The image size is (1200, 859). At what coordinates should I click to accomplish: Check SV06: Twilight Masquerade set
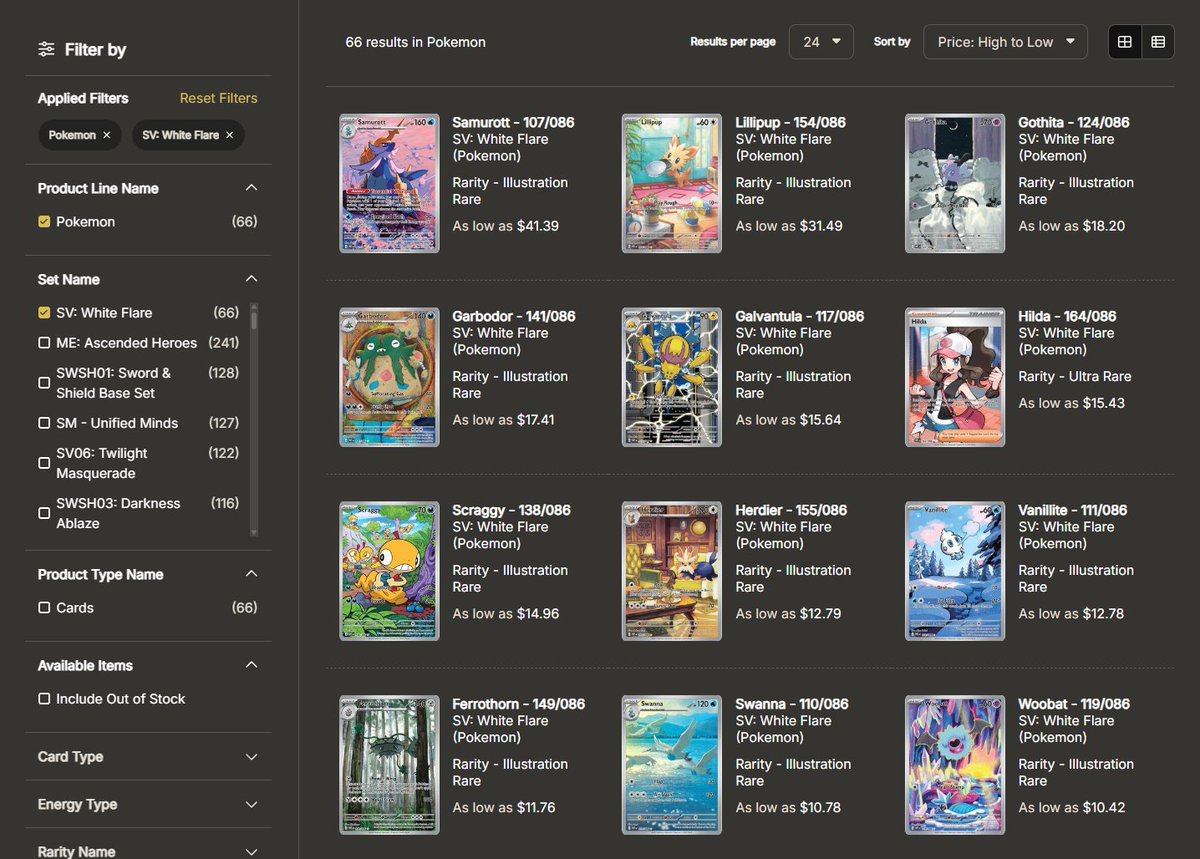pos(44,463)
